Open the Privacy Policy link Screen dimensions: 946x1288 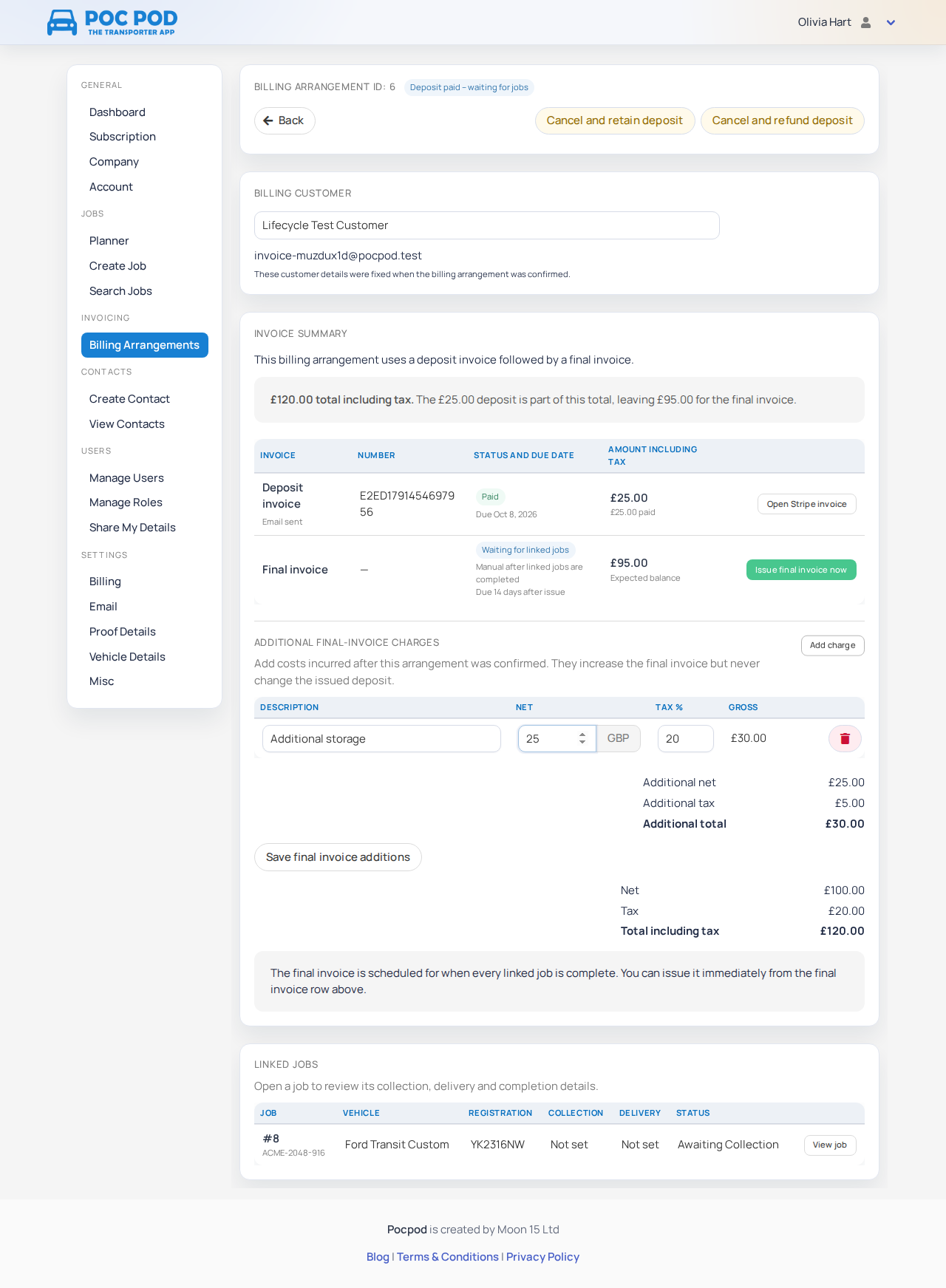click(x=542, y=1257)
